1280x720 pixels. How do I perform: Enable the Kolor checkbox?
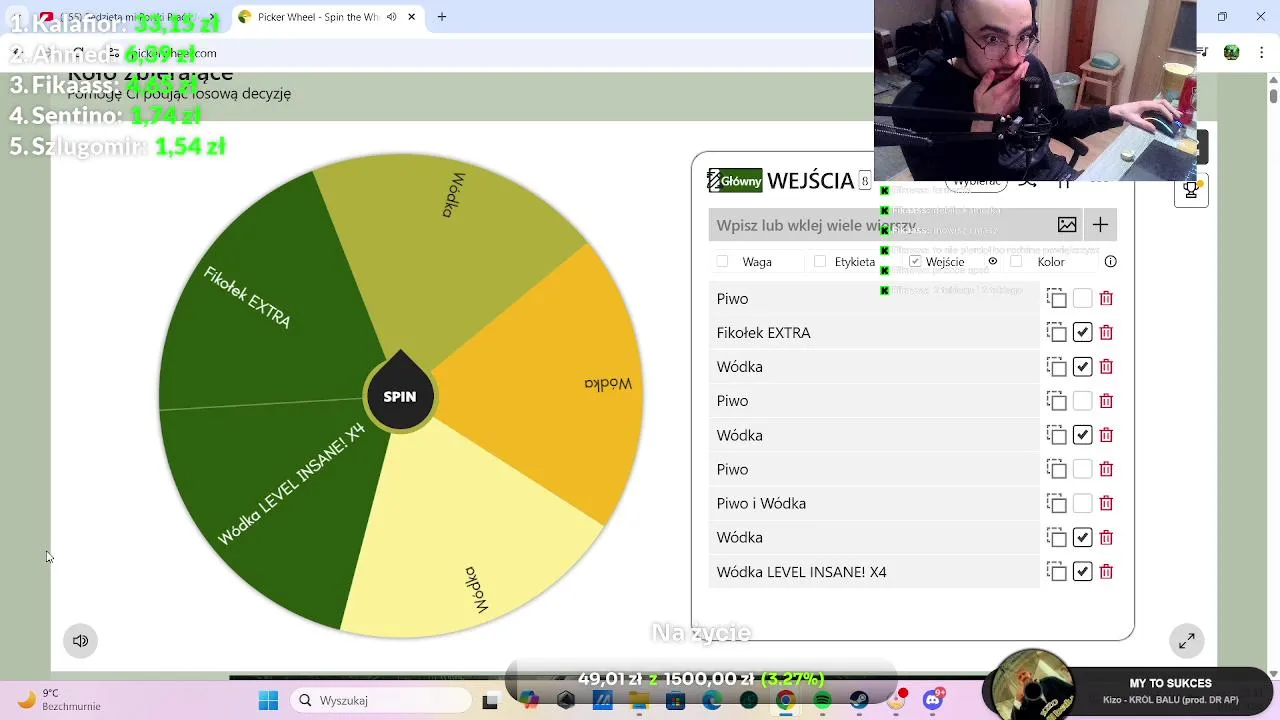1016,262
